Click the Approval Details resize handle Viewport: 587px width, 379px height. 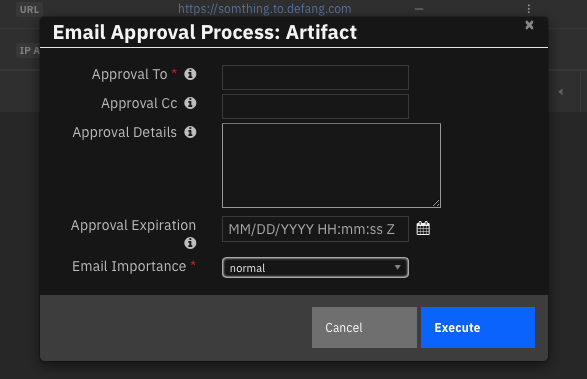click(436, 203)
